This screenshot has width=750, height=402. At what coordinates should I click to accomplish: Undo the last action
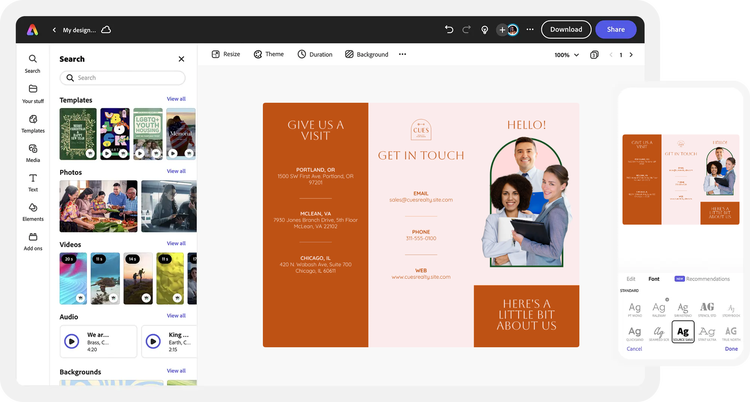[449, 30]
